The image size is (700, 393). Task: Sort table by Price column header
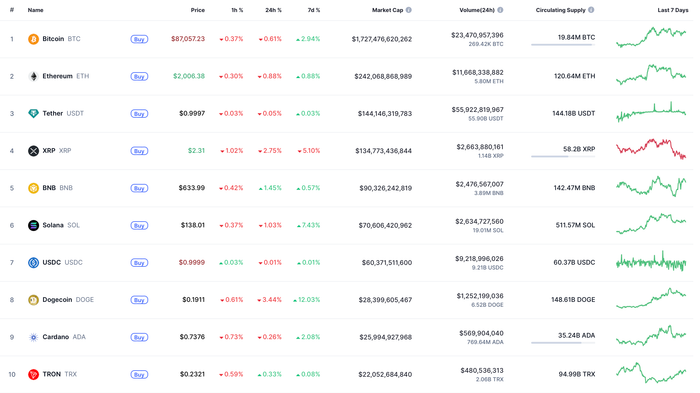tap(198, 10)
